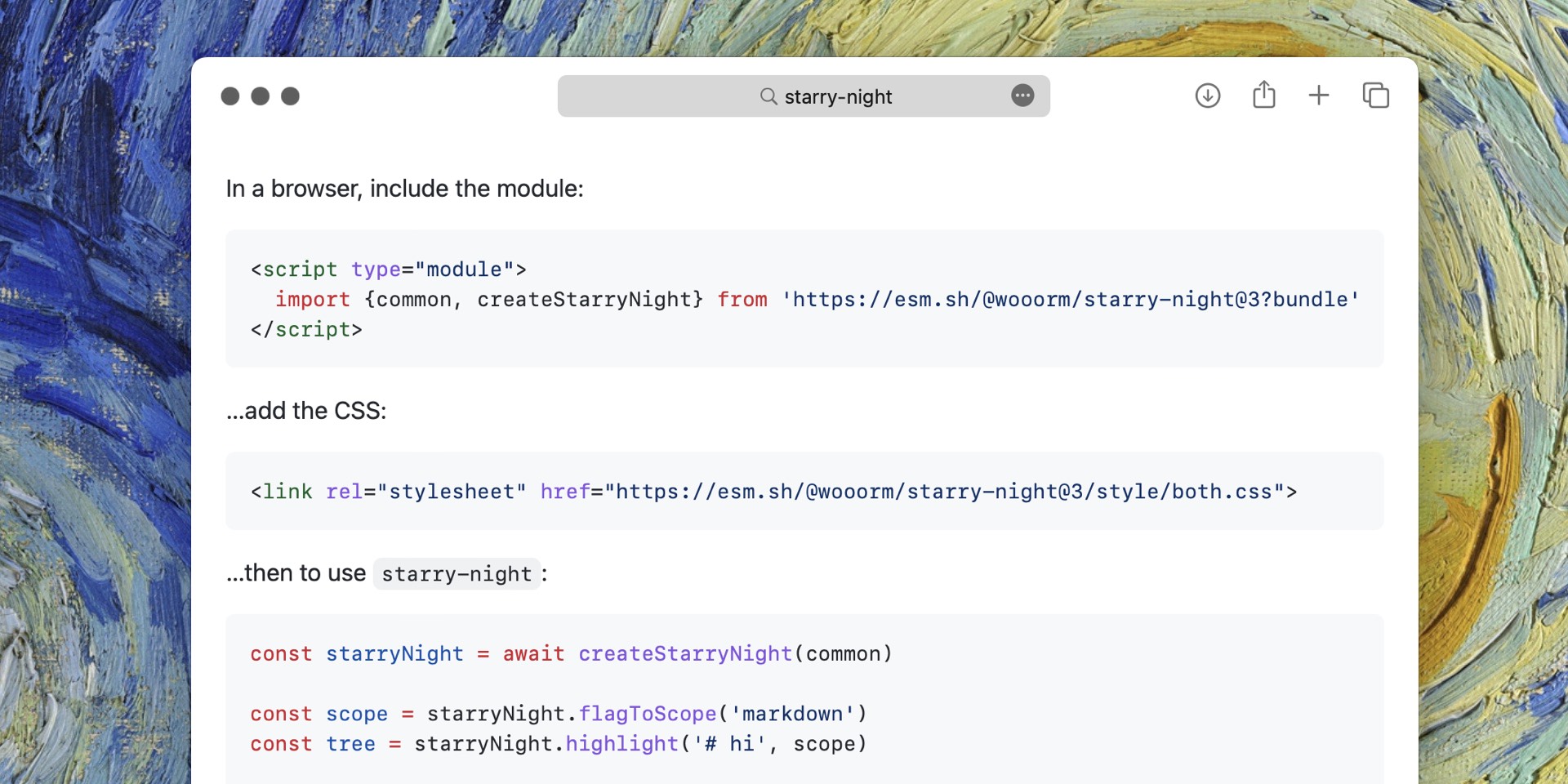Viewport: 1568px width, 784px height.
Task: Click the share icon in the toolbar
Action: click(1263, 95)
